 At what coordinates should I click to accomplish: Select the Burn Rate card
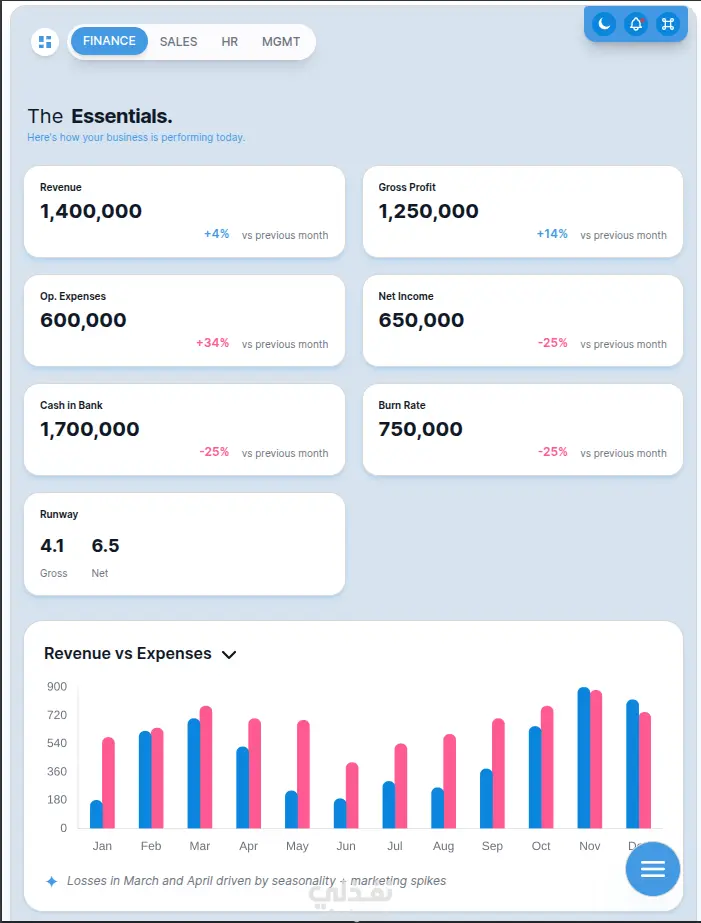pyautogui.click(x=522, y=429)
